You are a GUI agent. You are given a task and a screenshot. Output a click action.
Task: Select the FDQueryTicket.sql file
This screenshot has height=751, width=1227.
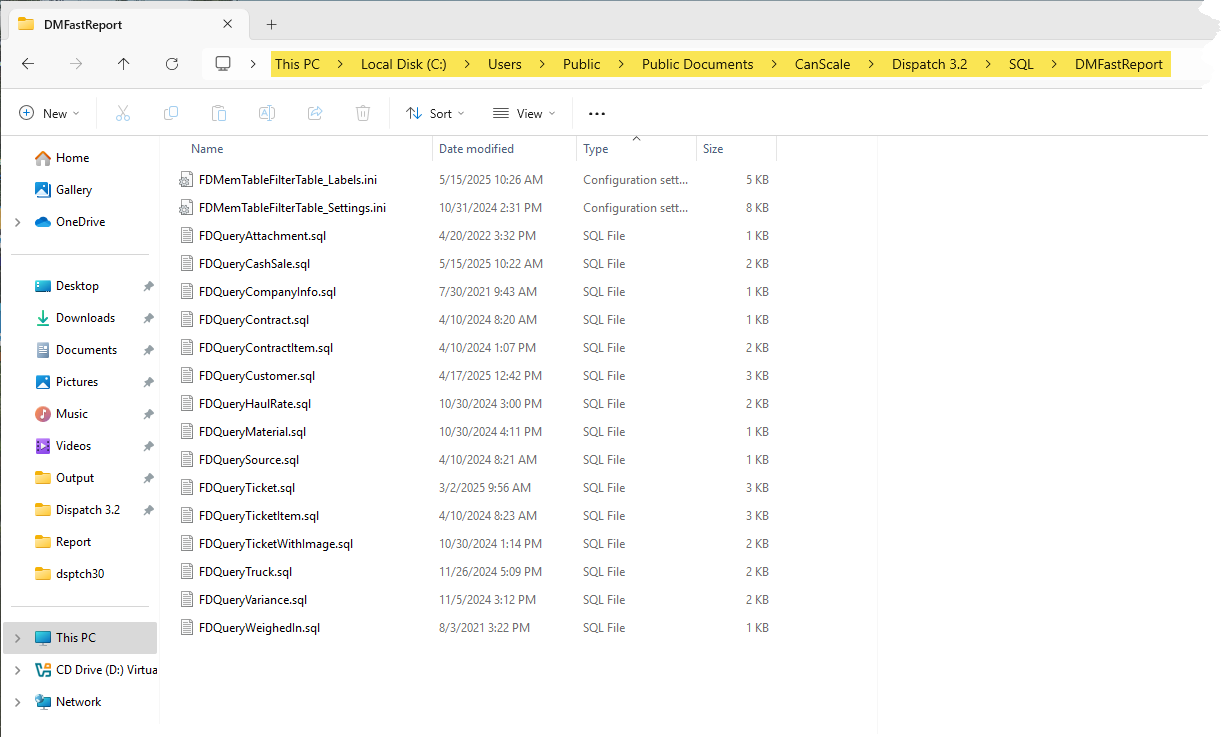click(247, 488)
